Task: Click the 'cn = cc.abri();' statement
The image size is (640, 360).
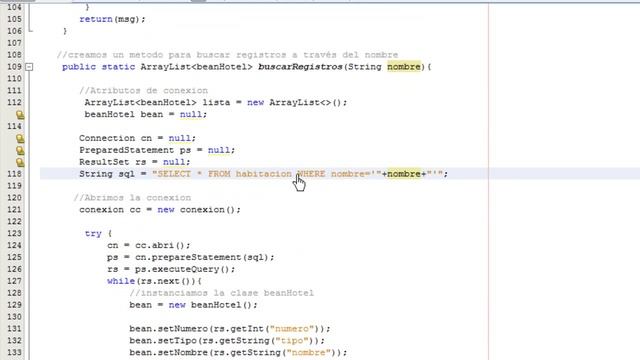Action: pyautogui.click(x=149, y=245)
